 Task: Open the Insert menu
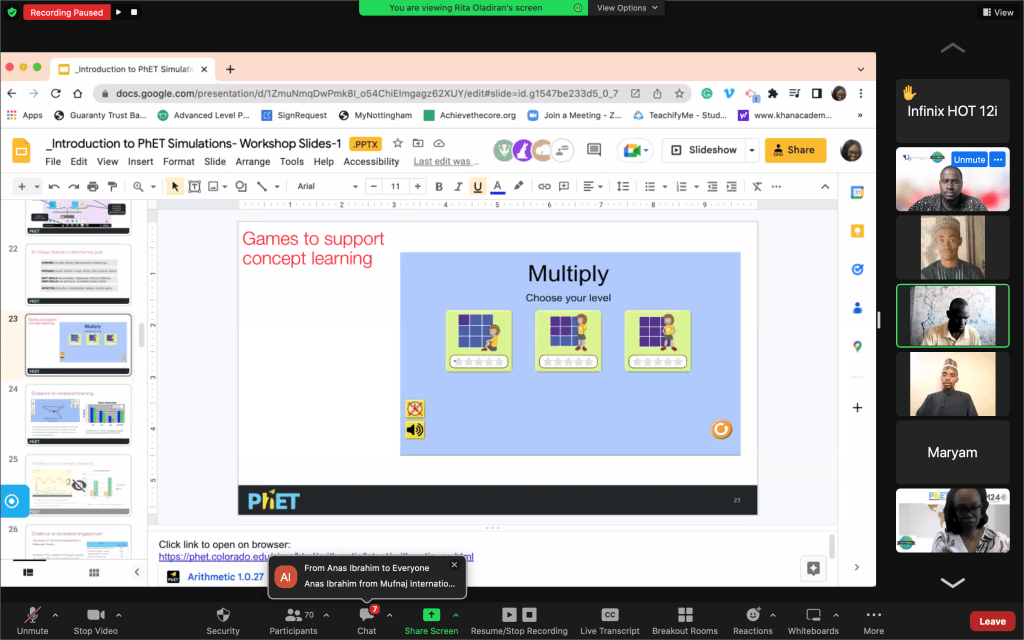click(140, 162)
